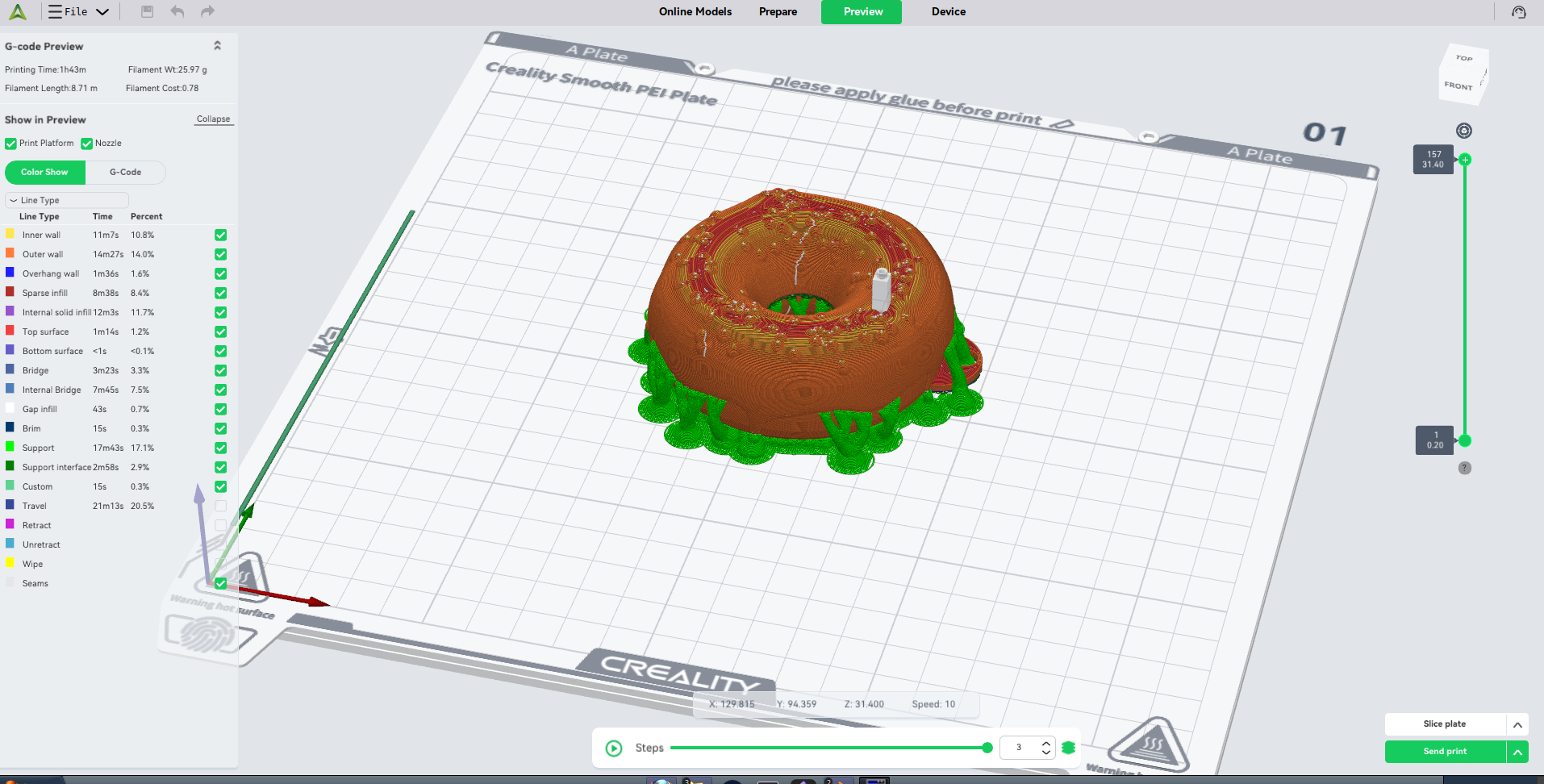1544x784 pixels.
Task: Click the Bridge row label
Action: 35,370
